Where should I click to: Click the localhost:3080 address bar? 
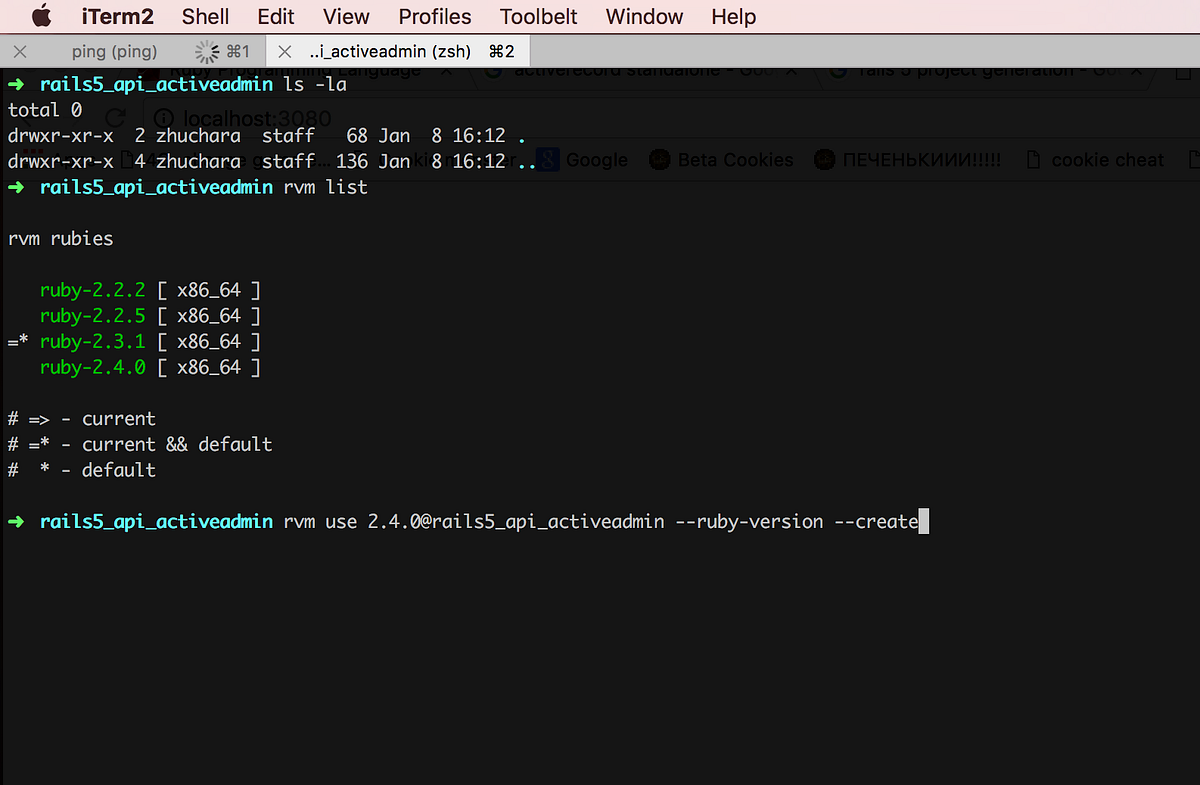pyautogui.click(x=256, y=118)
